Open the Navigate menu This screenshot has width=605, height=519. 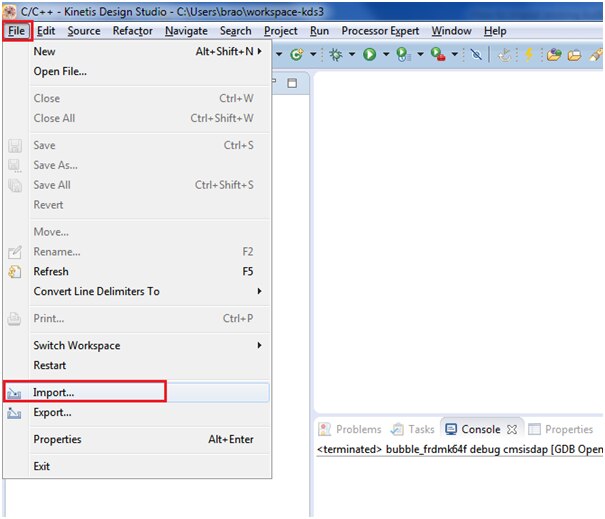[186, 31]
